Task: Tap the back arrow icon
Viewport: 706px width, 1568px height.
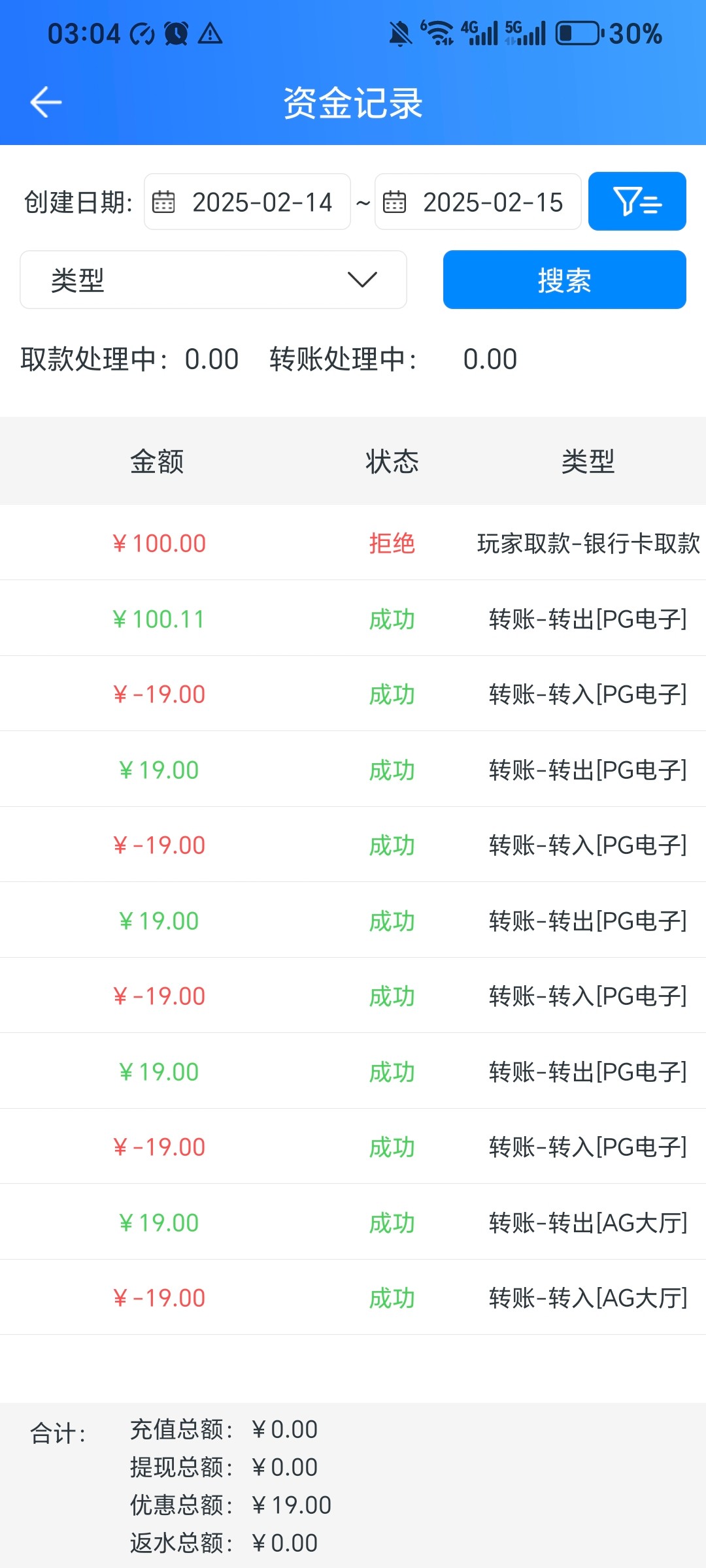Action: point(46,103)
